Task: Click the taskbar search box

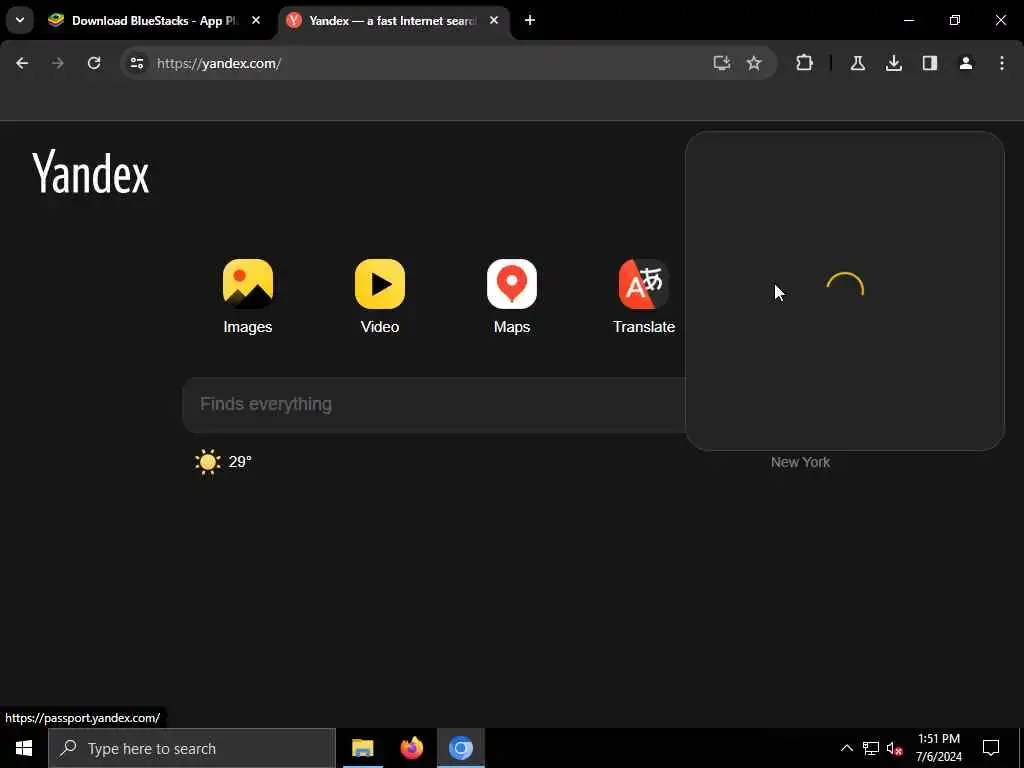Action: click(x=192, y=748)
